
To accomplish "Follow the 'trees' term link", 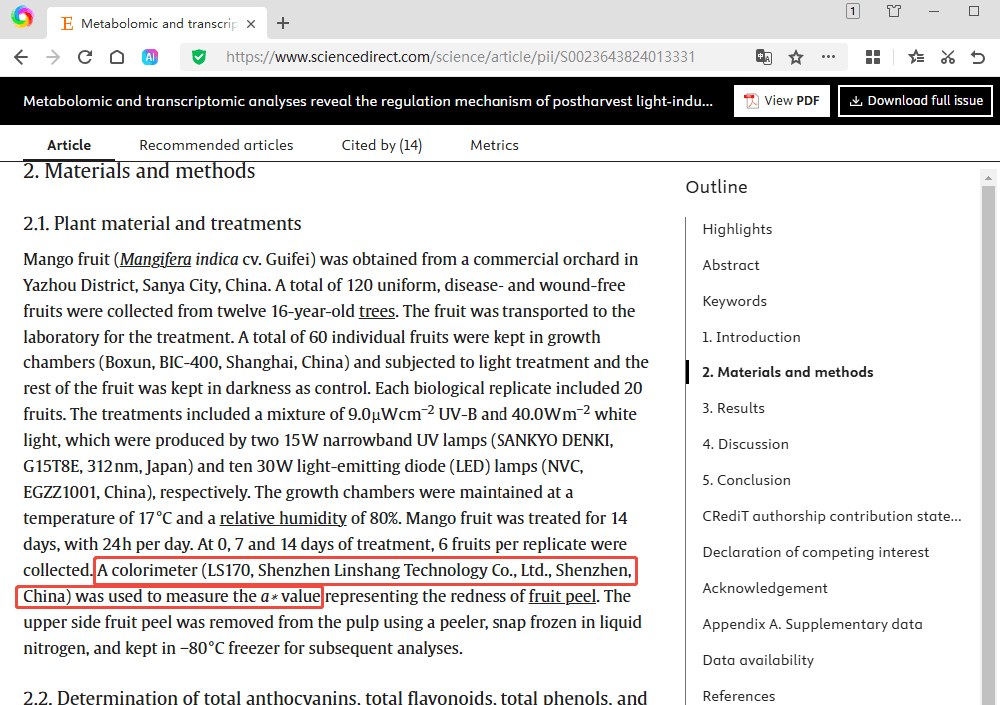I will (377, 311).
